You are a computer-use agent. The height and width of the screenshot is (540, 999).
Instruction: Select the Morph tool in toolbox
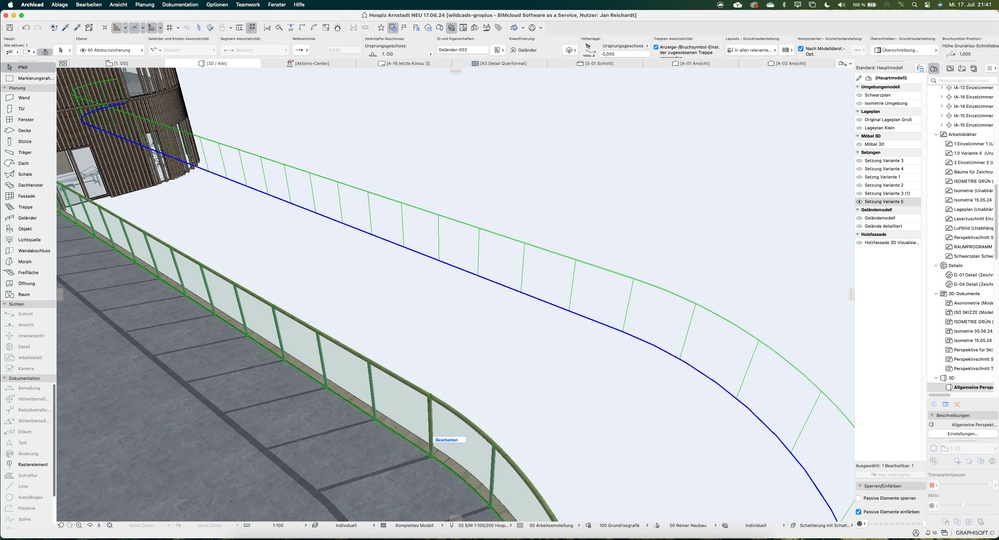(x=25, y=261)
